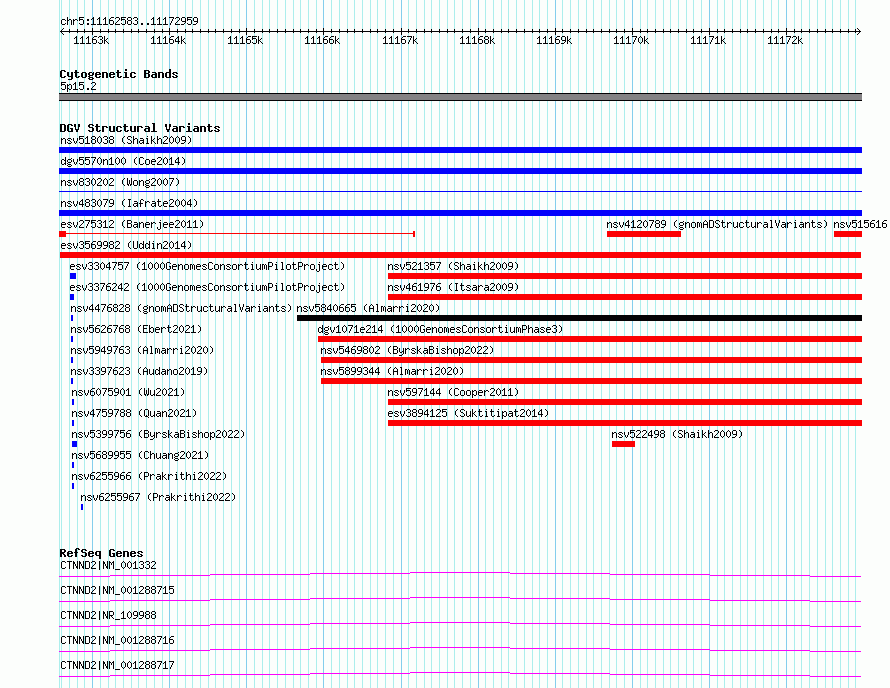Select nsv5949763 (Almarri2020) label
The width and height of the screenshot is (890, 688).
[142, 350]
